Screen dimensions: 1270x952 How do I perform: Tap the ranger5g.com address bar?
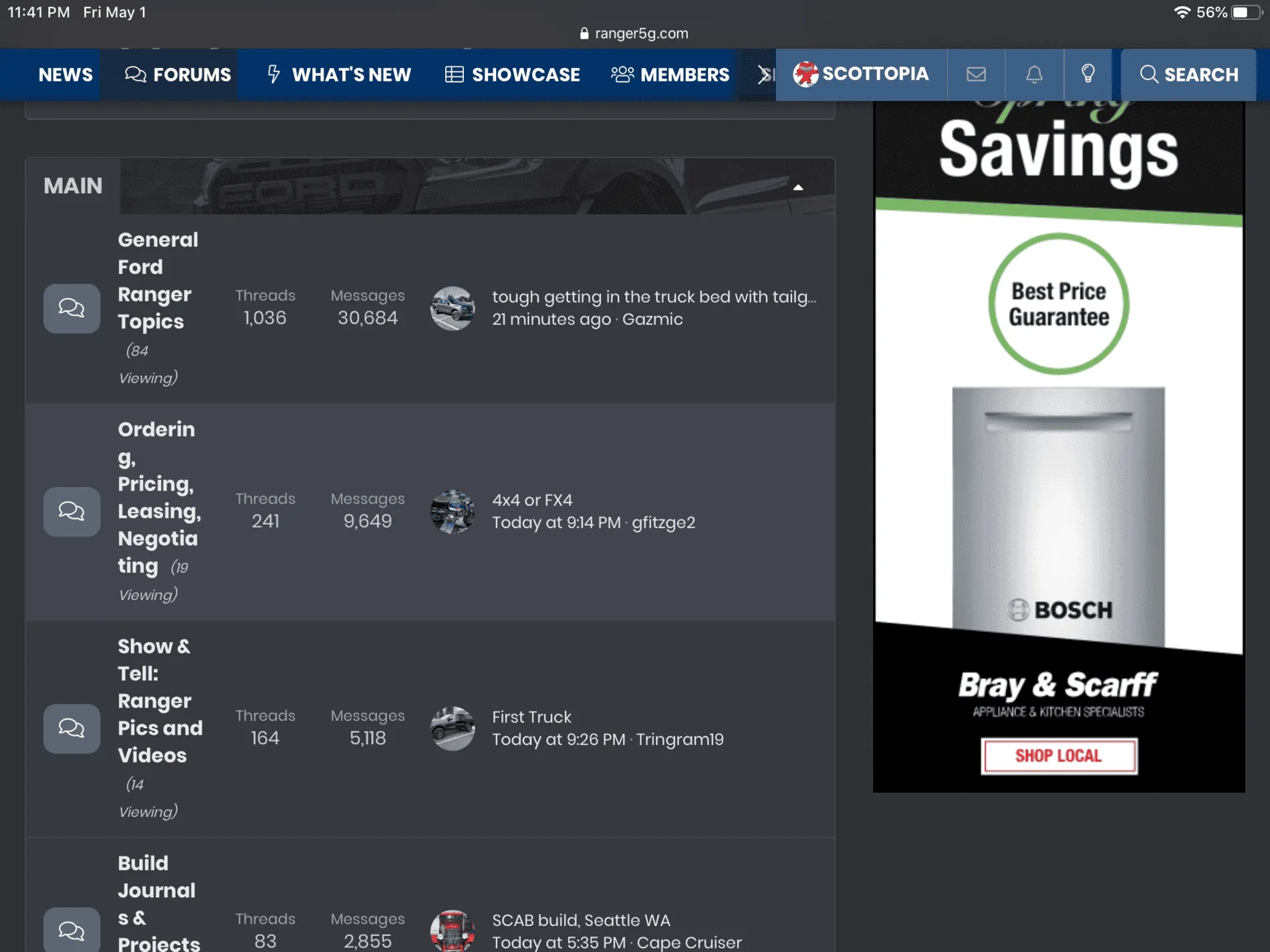634,33
